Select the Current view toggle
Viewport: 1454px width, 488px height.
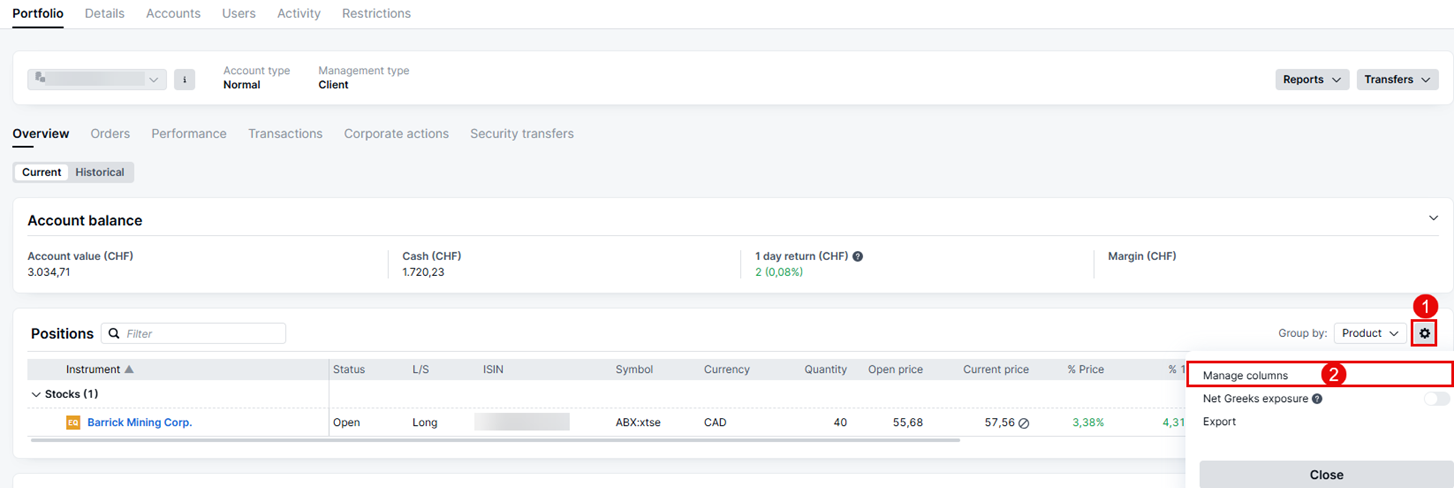[x=42, y=172]
